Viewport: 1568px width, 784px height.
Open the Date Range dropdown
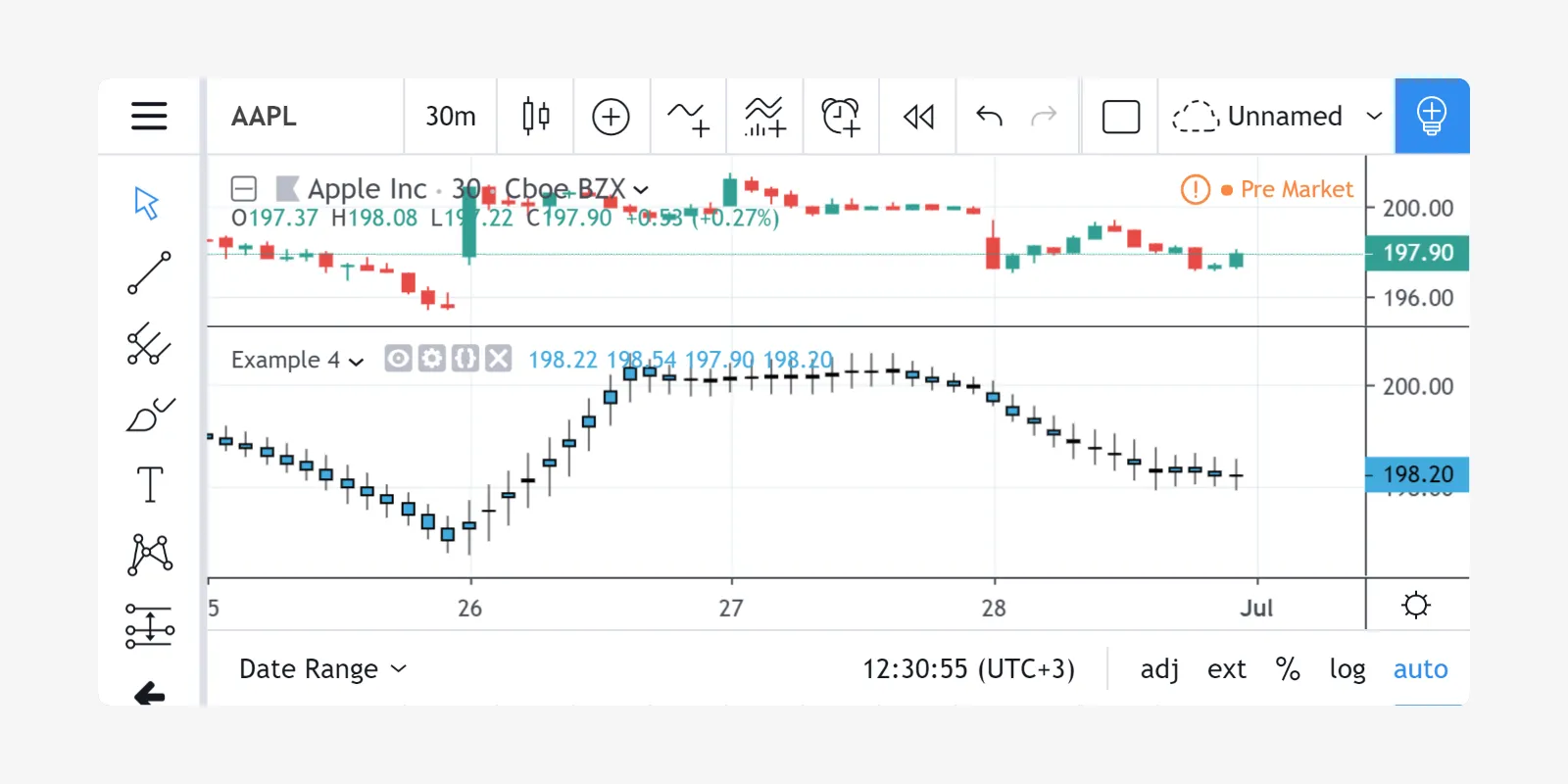[322, 668]
